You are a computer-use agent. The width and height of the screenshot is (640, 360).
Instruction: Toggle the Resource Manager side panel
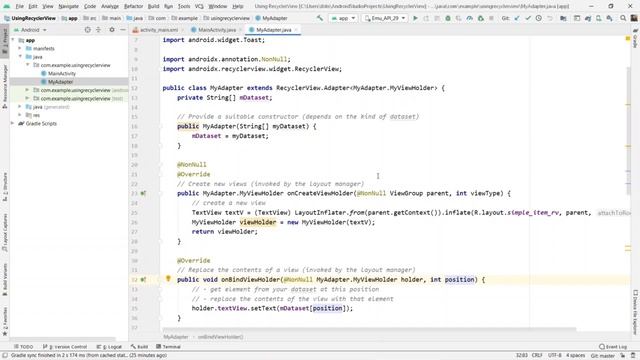tap(4, 87)
